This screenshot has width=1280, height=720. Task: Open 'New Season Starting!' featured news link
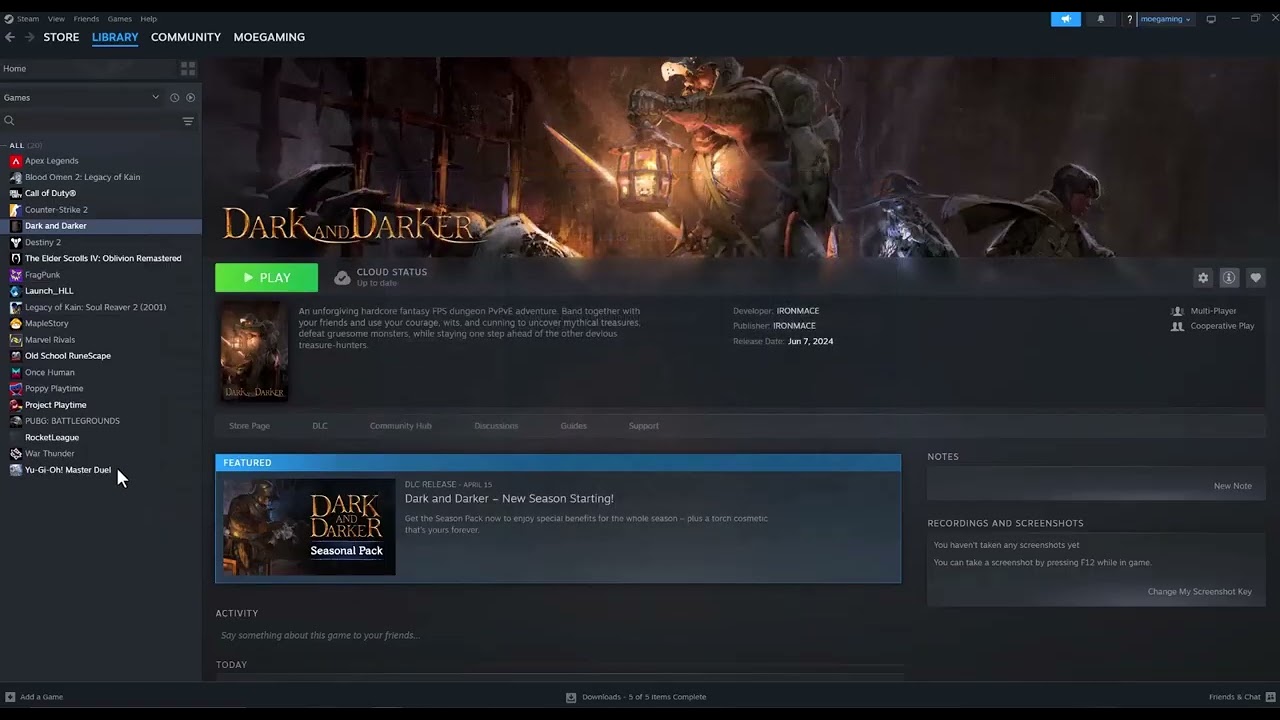click(x=509, y=498)
